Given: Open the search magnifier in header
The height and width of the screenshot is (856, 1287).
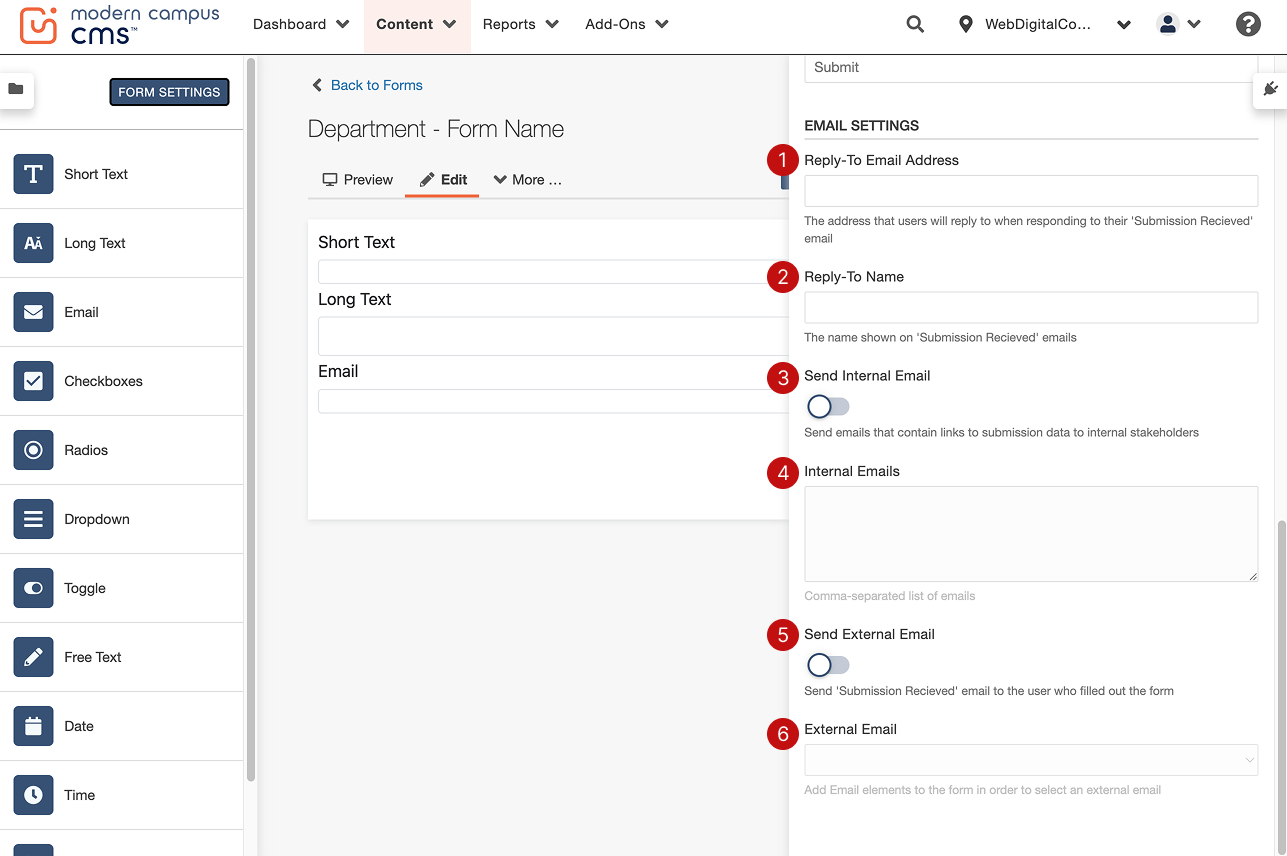Looking at the screenshot, I should (x=915, y=24).
